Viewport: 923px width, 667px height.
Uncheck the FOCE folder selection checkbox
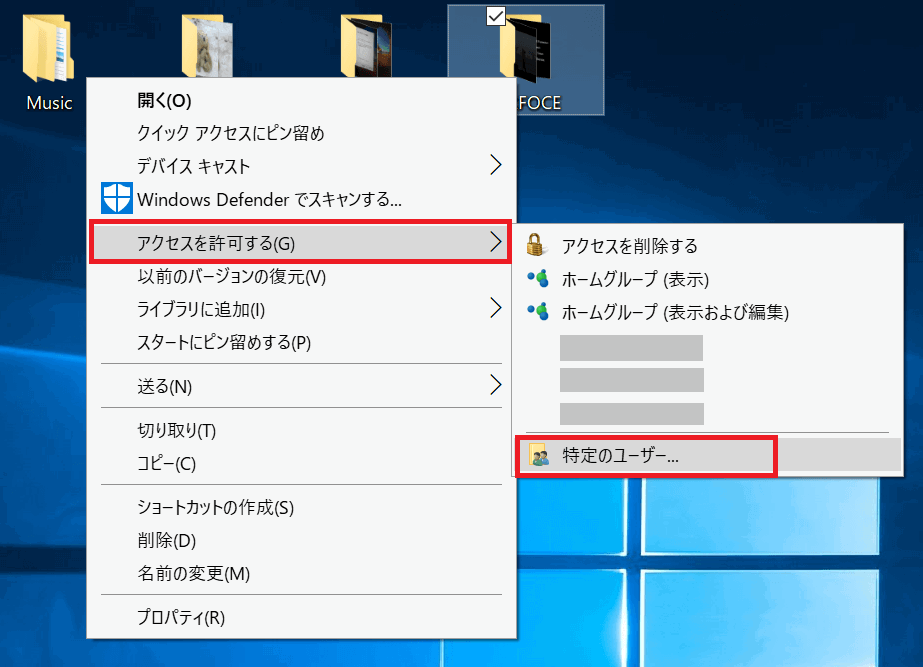(496, 16)
